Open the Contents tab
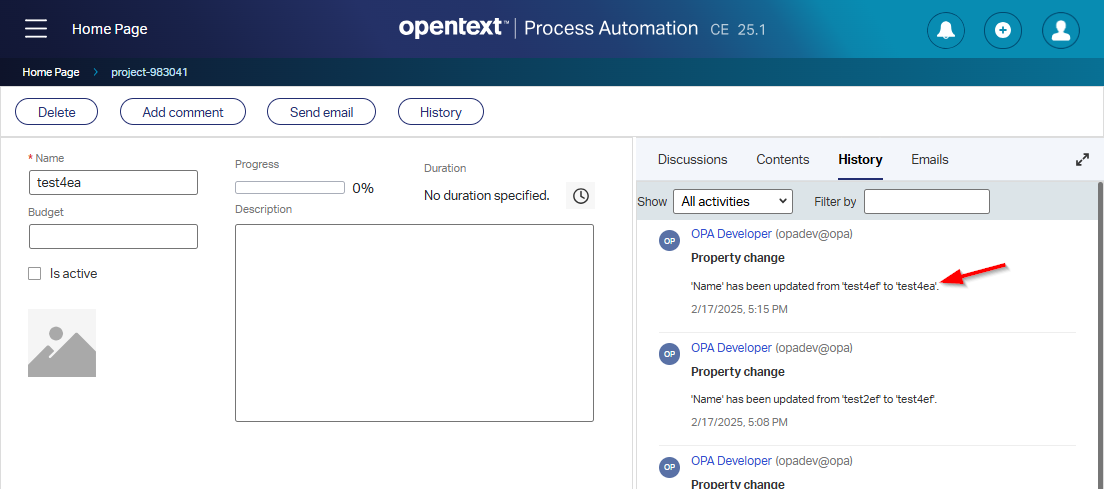 pyautogui.click(x=782, y=159)
